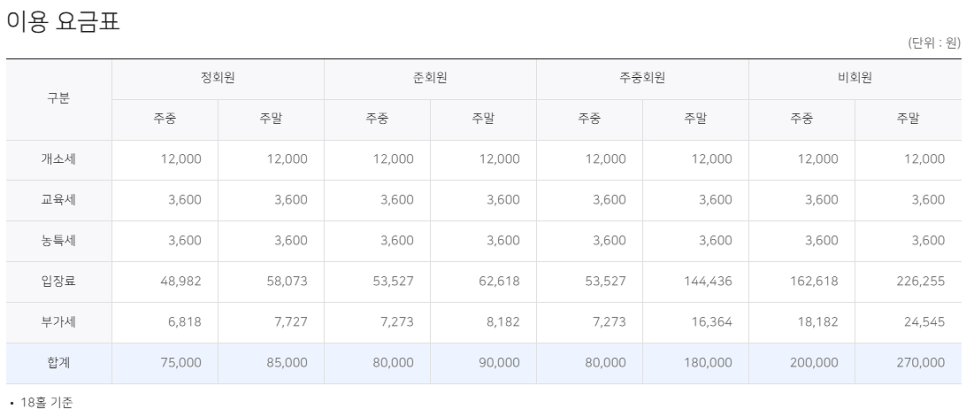Click the 합계 row label

[58, 363]
